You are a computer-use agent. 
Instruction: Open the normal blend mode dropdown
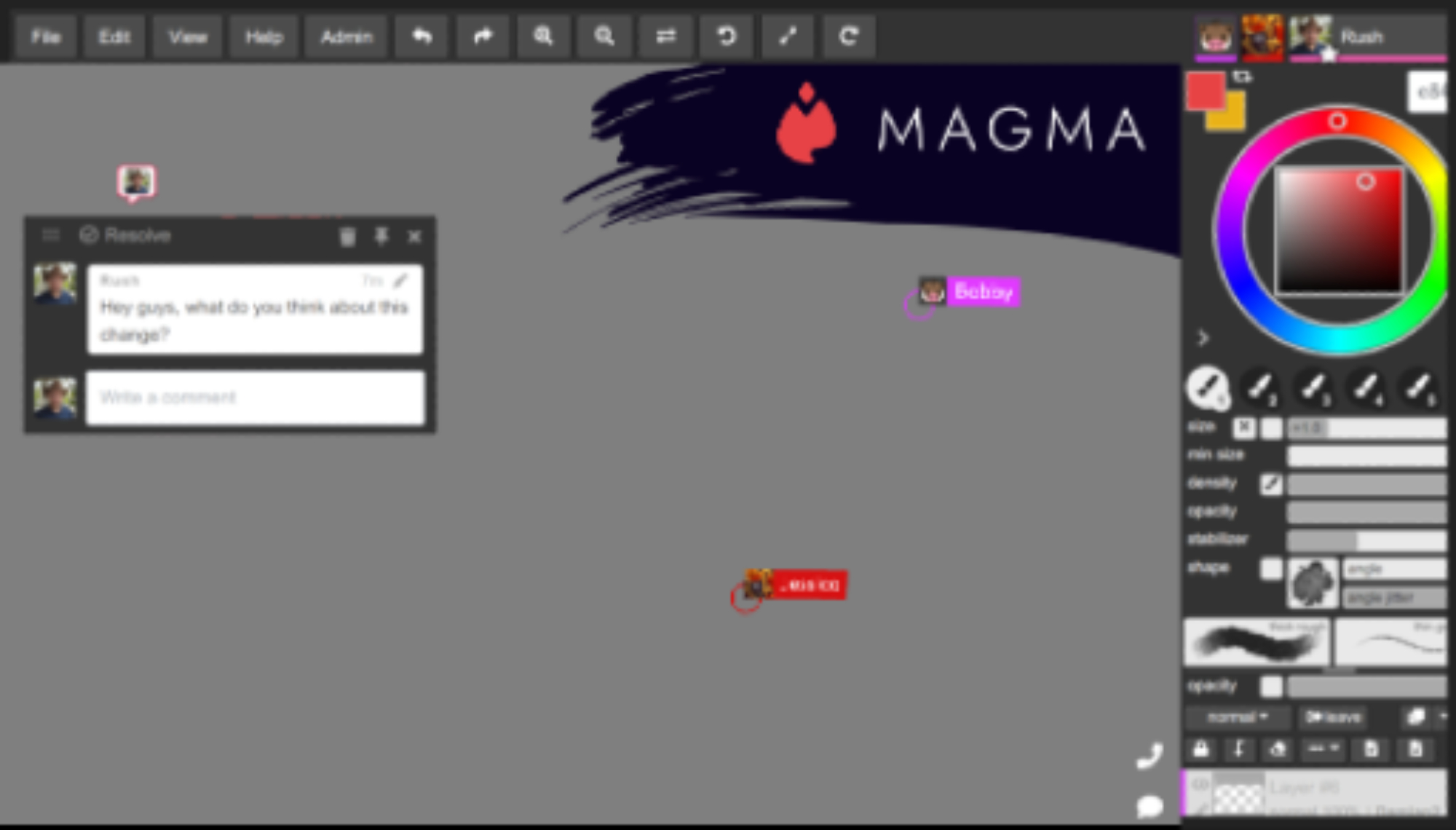coord(1237,717)
